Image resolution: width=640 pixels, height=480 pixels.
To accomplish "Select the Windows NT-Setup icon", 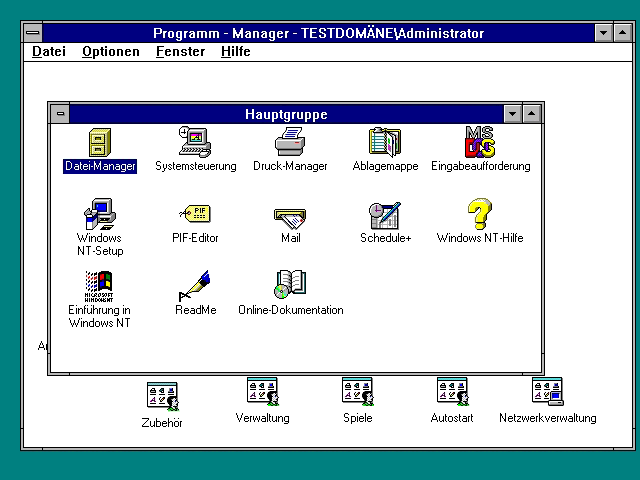I will coord(100,214).
